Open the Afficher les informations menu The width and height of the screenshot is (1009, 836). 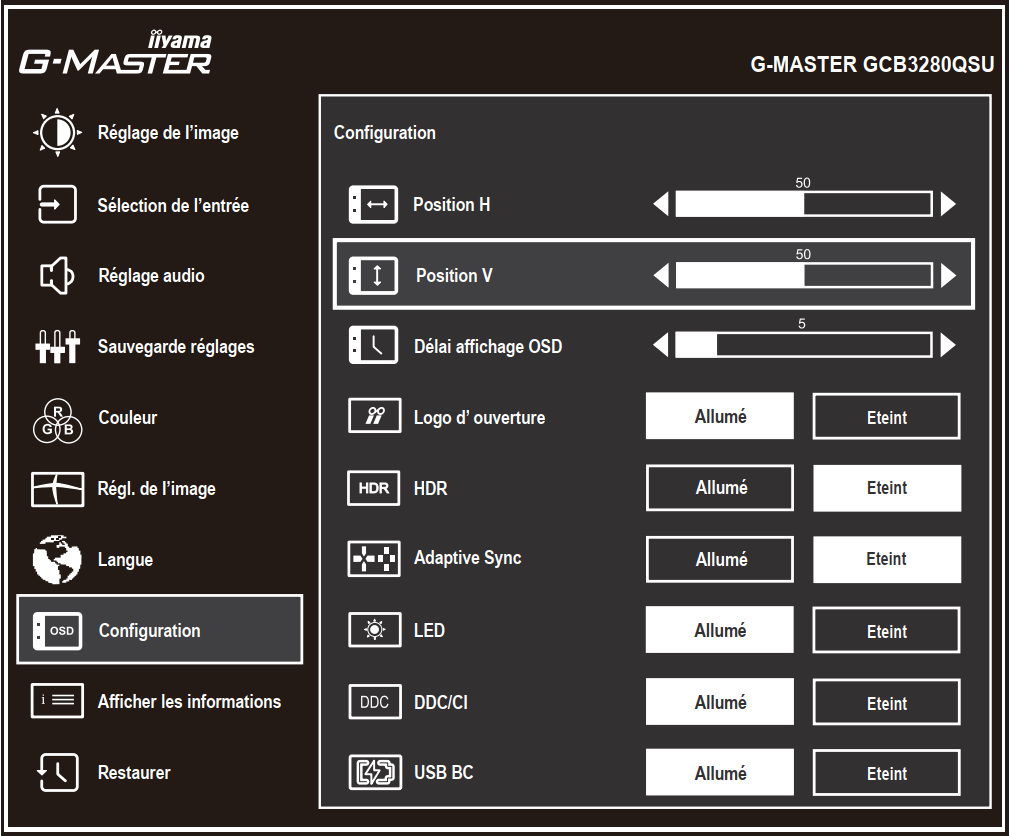point(188,702)
